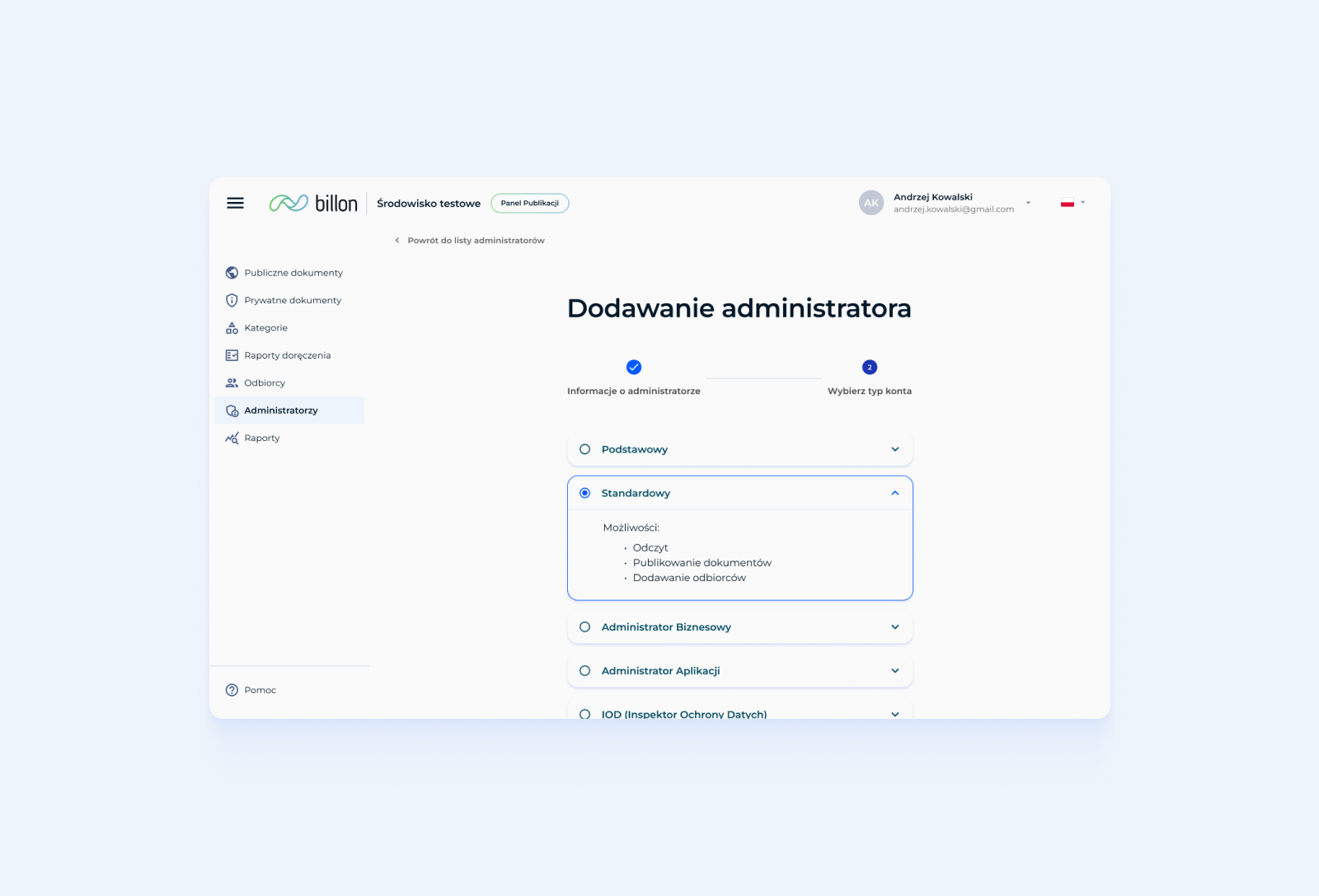Click the Środowisko testowe label
Image resolution: width=1319 pixels, height=896 pixels.
(x=429, y=204)
